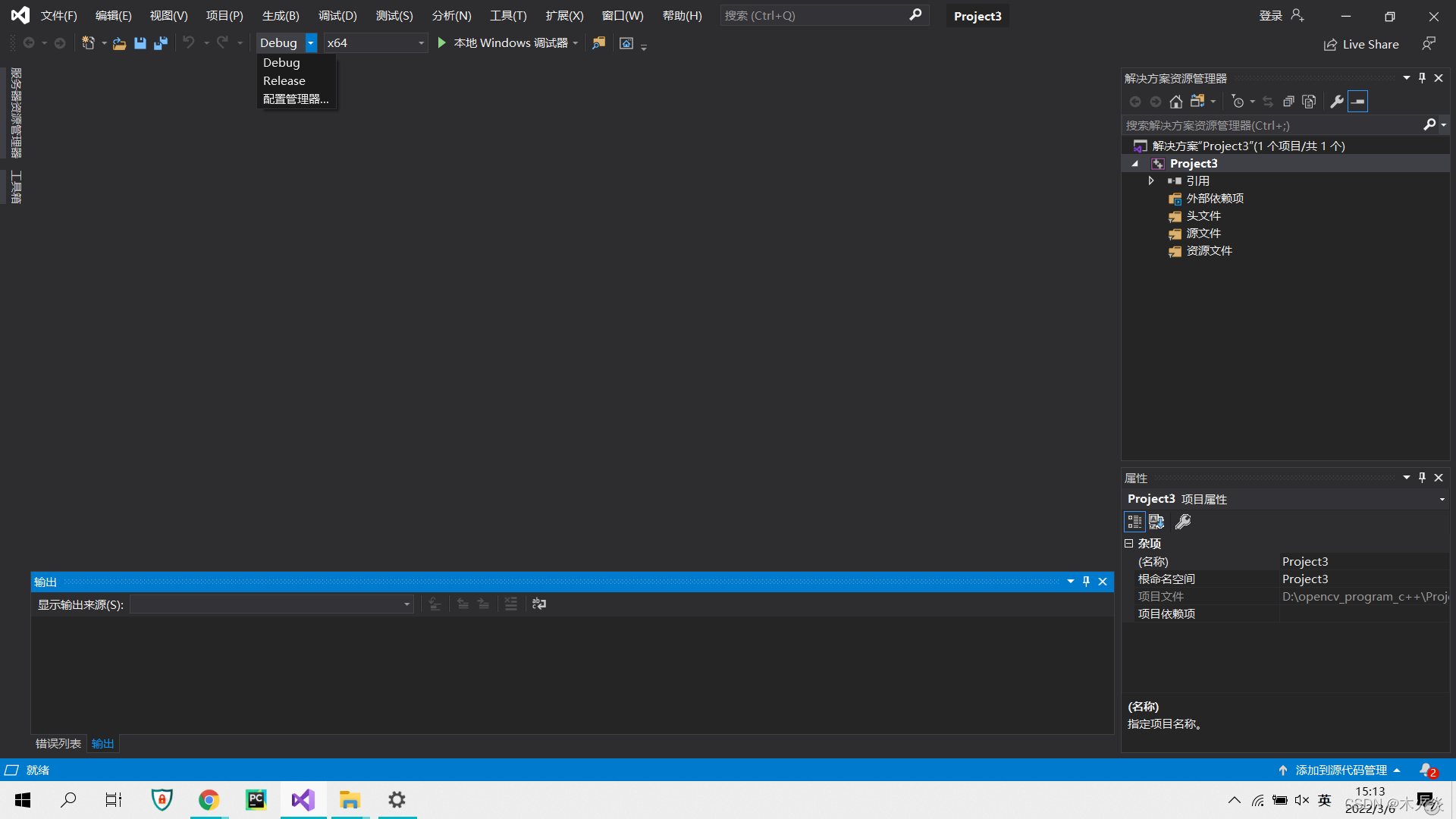The width and height of the screenshot is (1456, 819).
Task: Open properties using the wrench icon in Solution Explorer
Action: [1336, 101]
